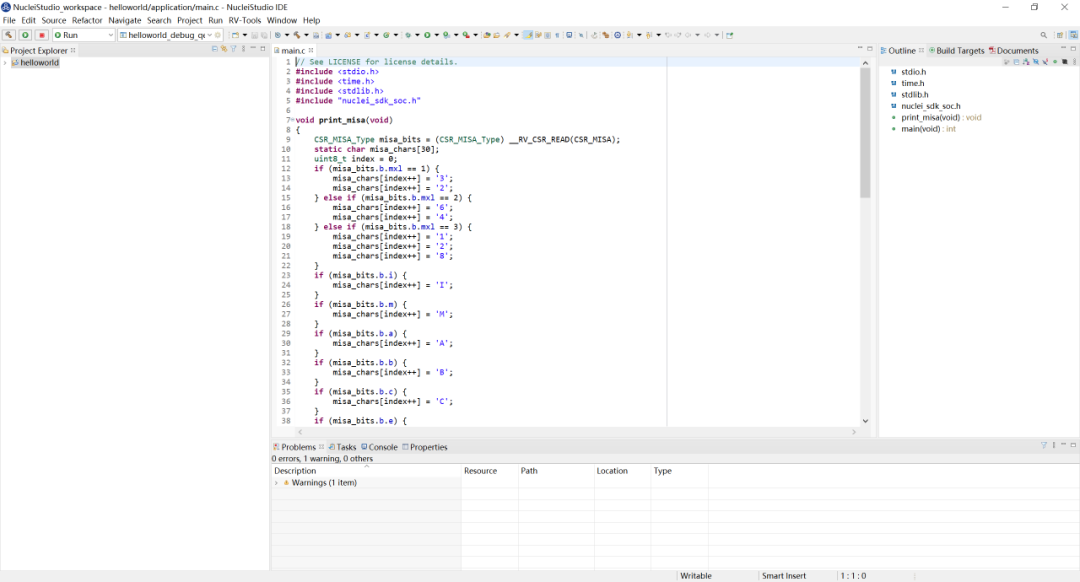The image size is (1080, 582).
Task: Switch to the Tasks tab
Action: coord(342,447)
